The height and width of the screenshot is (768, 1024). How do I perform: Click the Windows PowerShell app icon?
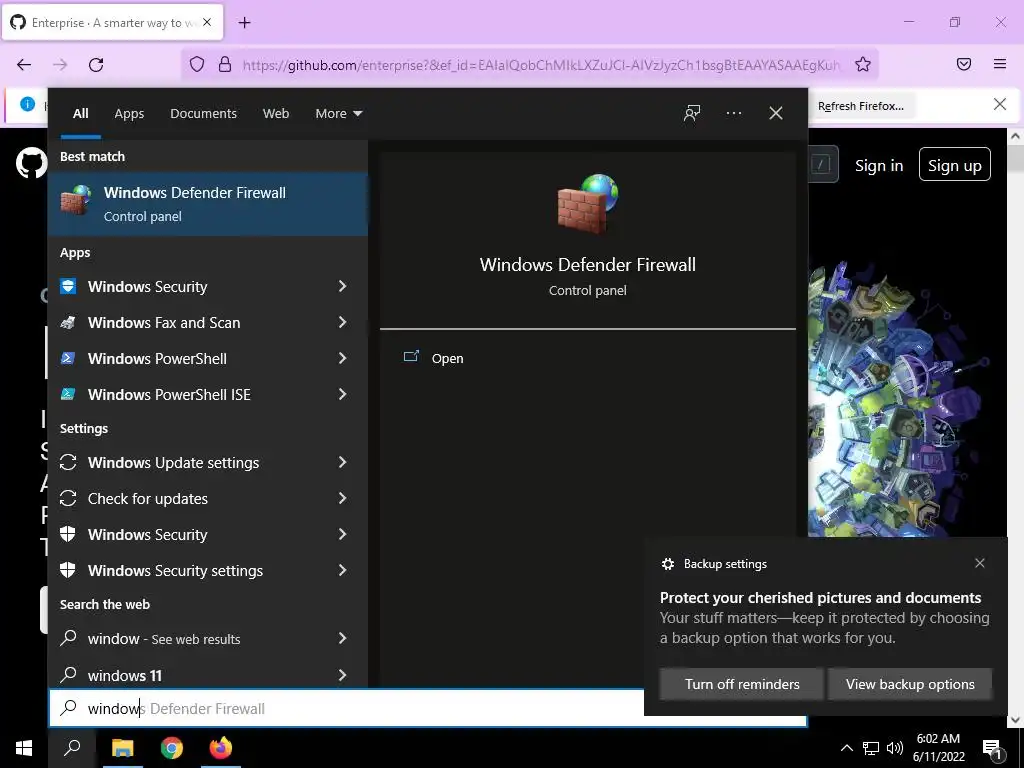68,358
